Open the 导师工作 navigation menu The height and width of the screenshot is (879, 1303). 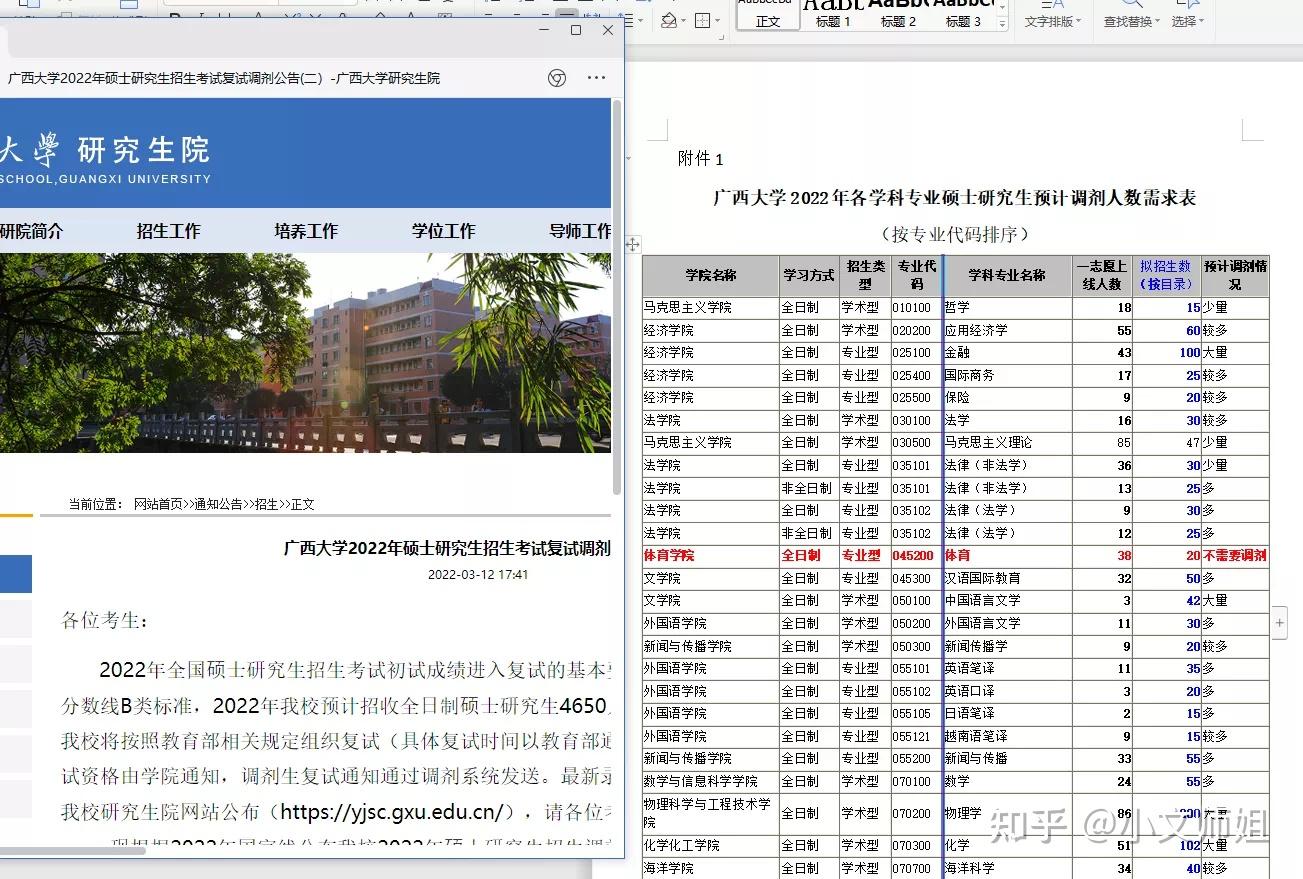point(580,231)
